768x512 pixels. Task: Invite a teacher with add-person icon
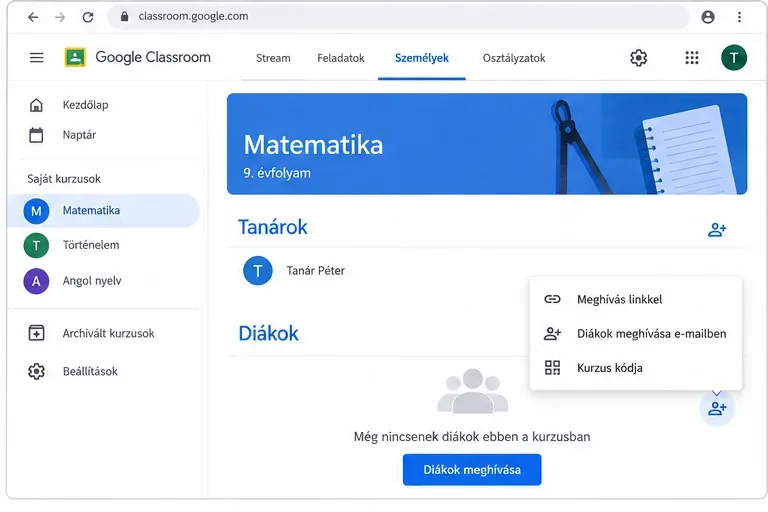tap(717, 229)
